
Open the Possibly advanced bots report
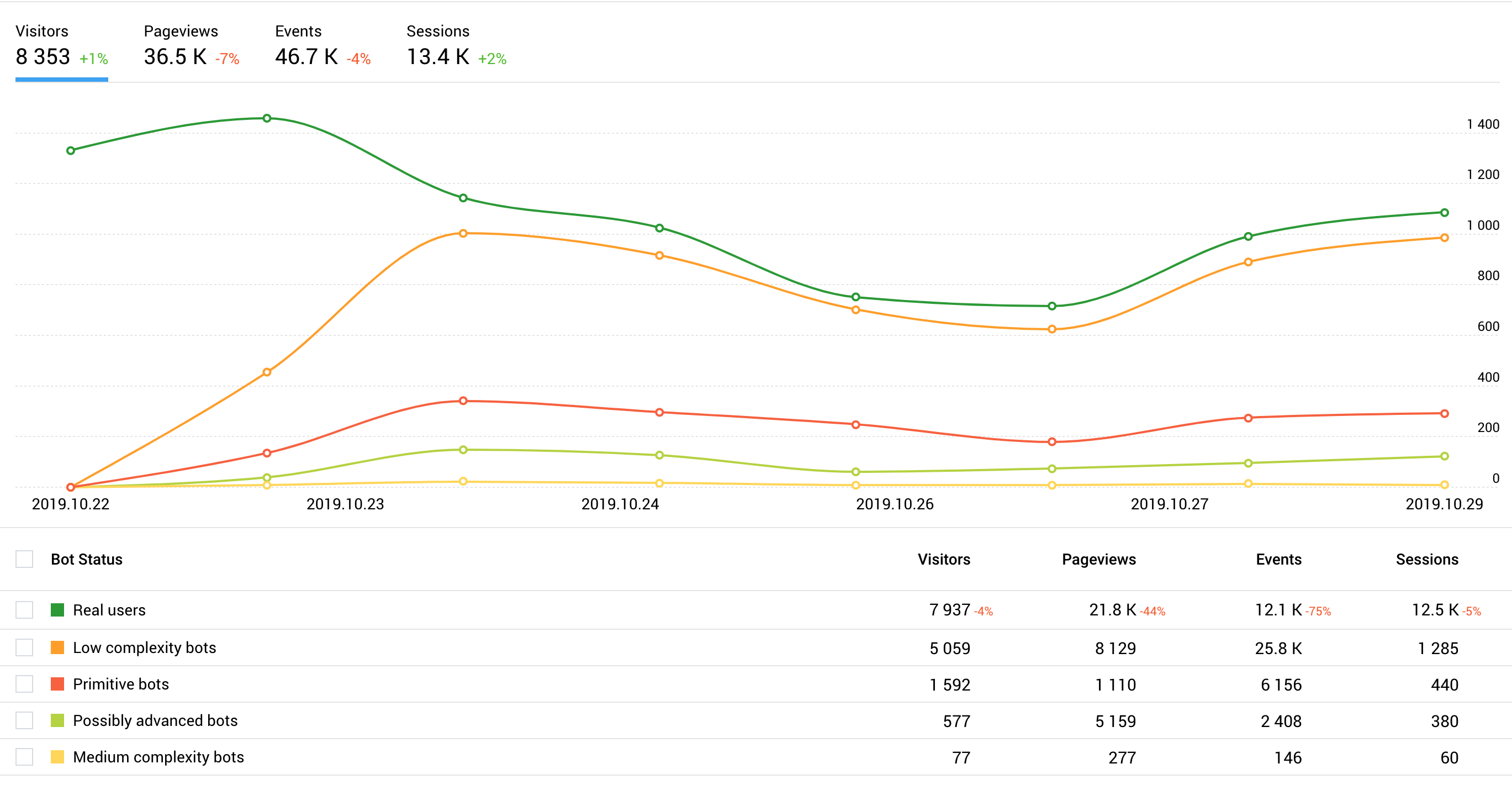coord(155,720)
